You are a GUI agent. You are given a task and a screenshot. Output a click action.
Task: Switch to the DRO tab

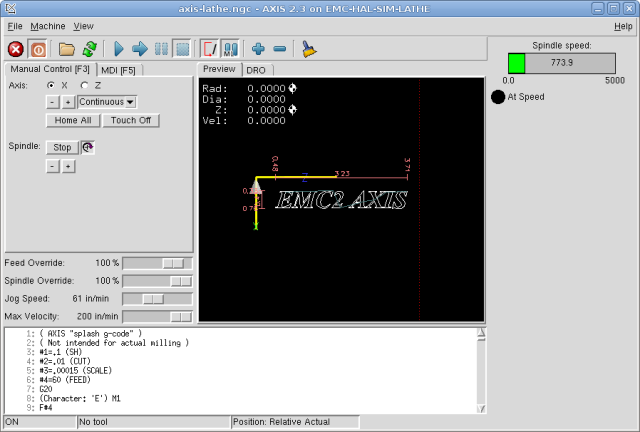pyautogui.click(x=256, y=70)
